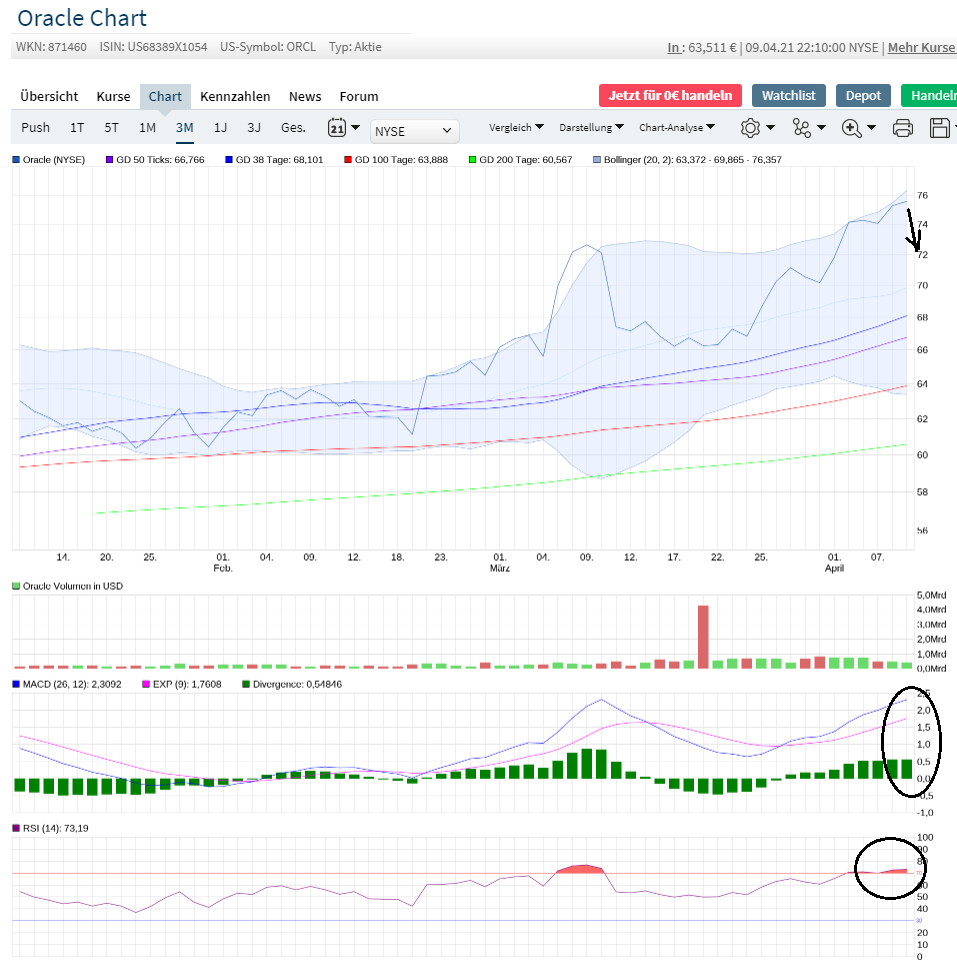Click Jetzt für 0€ handeln button
The image size is (957, 964).
[670, 96]
